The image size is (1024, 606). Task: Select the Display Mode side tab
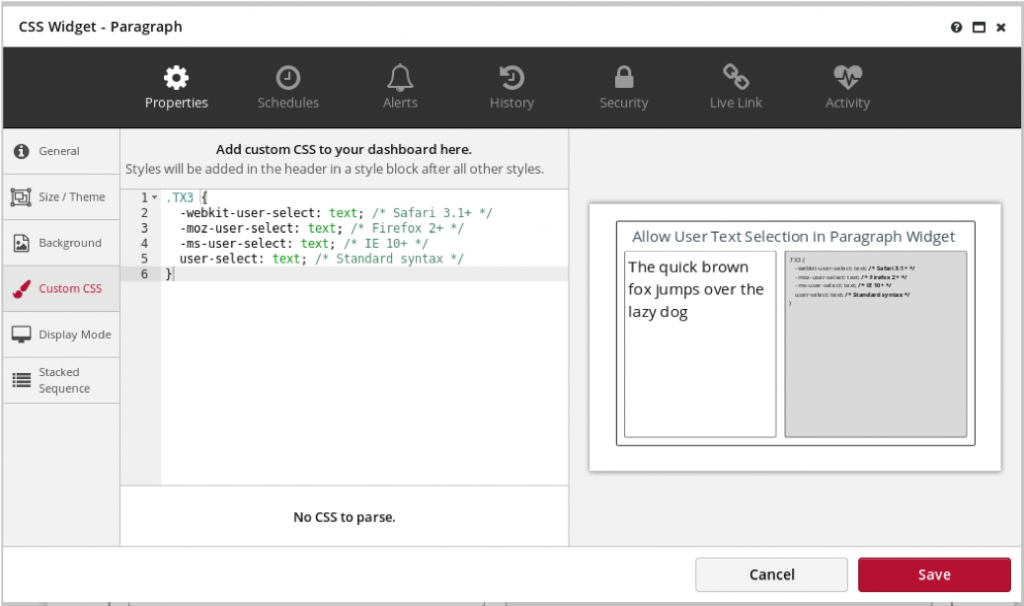61,334
